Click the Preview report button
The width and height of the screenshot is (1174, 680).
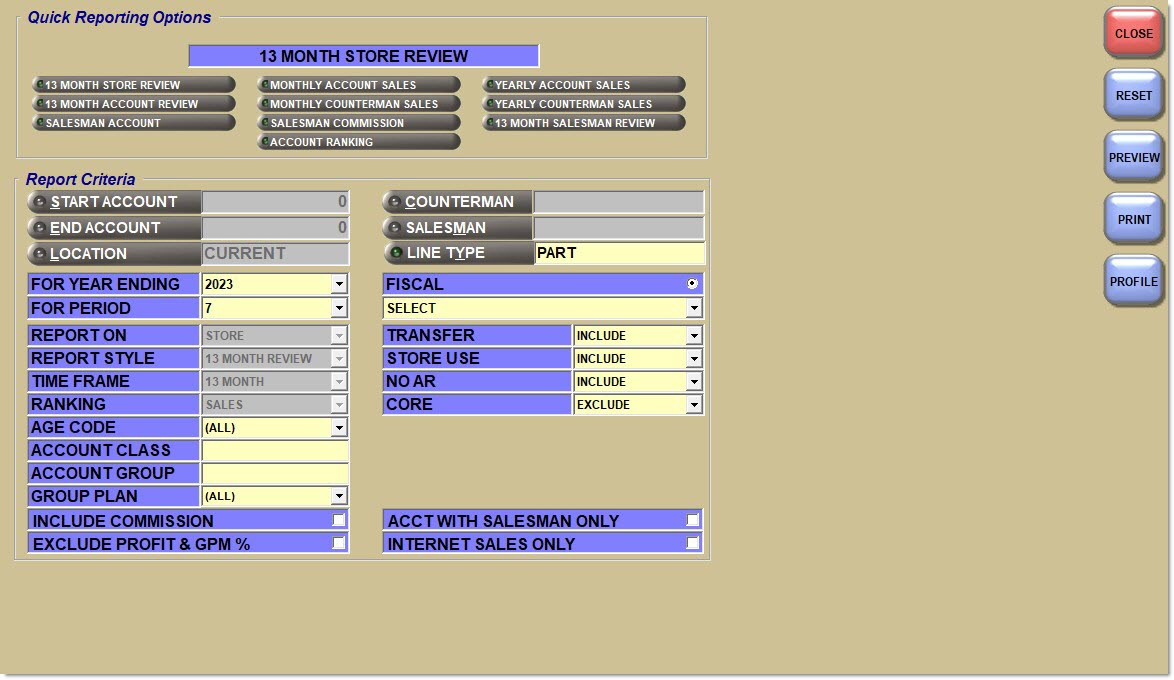point(1133,158)
